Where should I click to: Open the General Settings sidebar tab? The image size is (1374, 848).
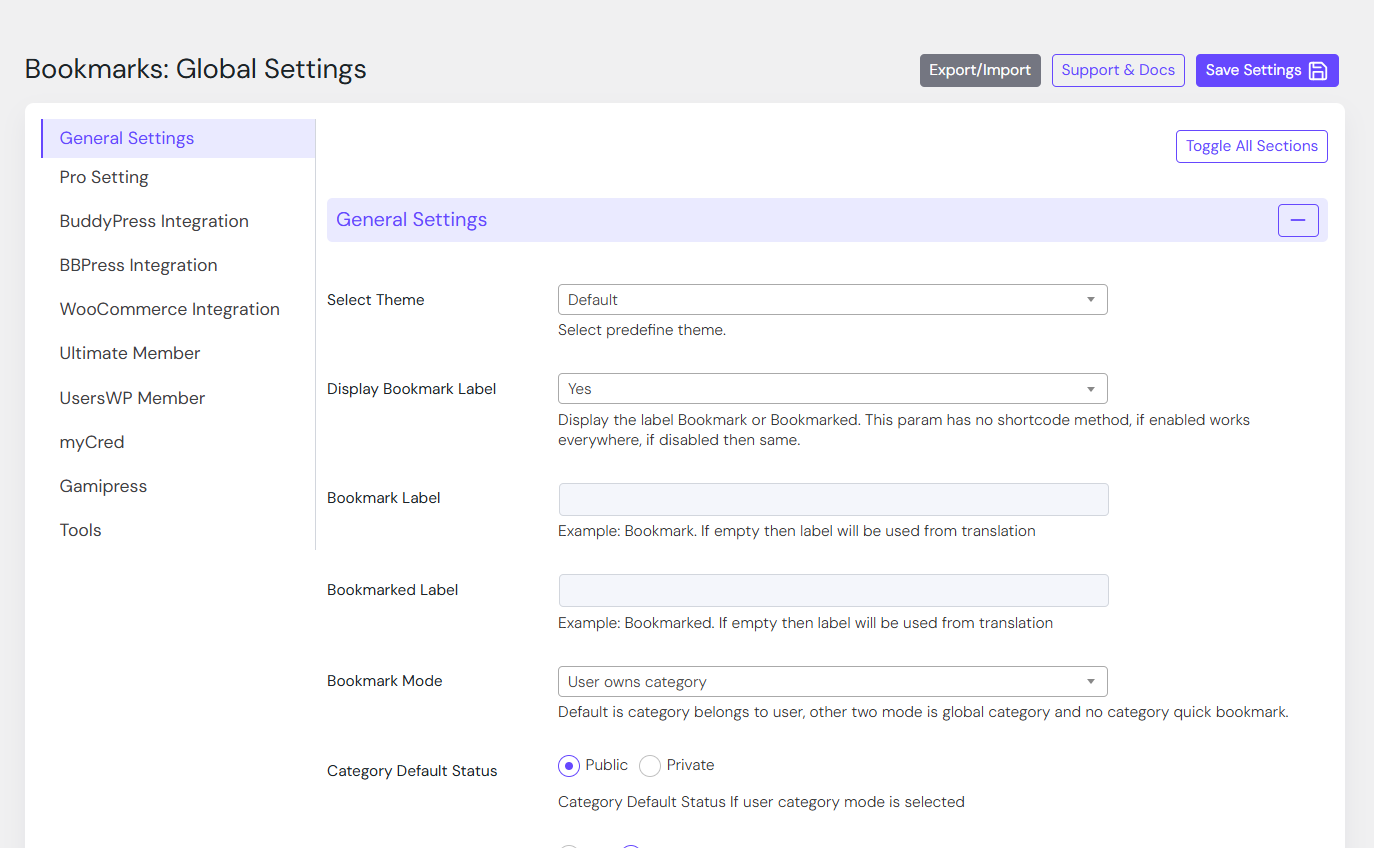[x=178, y=138]
